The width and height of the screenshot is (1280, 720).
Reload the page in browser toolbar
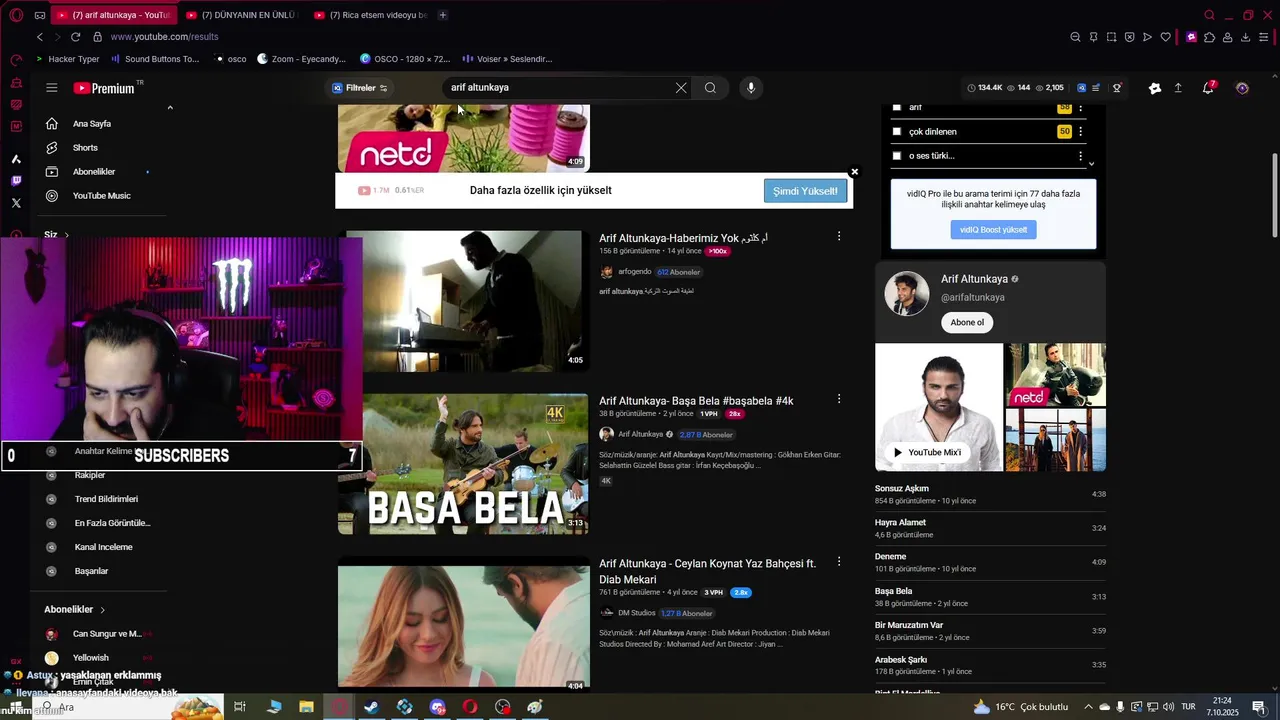tap(75, 37)
